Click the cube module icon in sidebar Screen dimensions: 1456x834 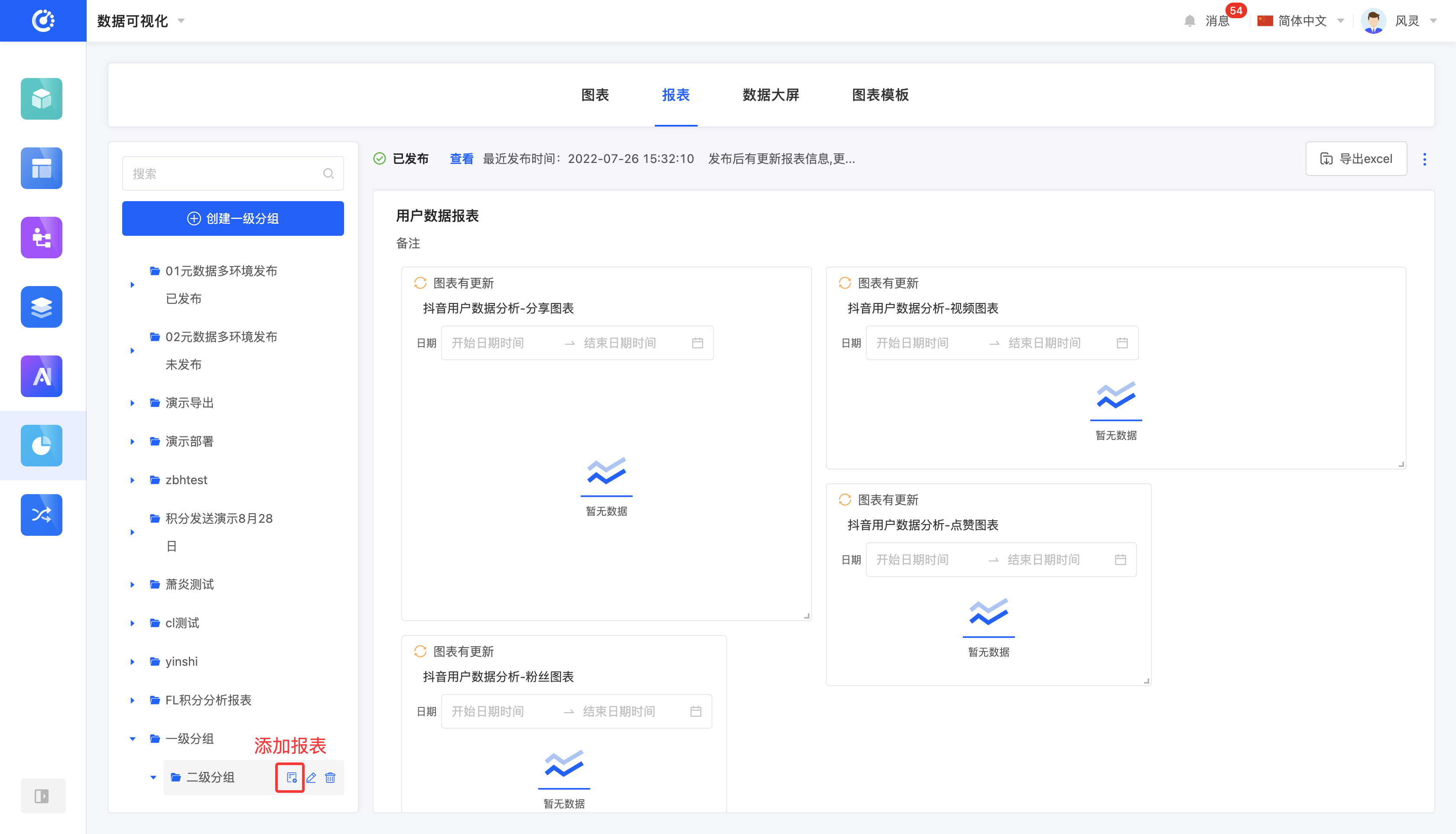tap(42, 98)
